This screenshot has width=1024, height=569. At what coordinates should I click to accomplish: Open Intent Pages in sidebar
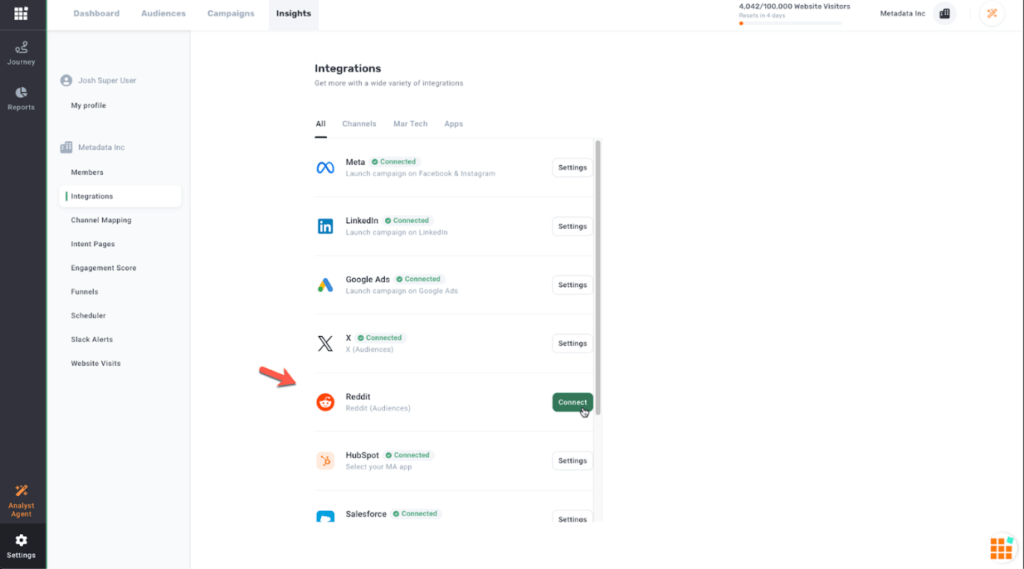coord(93,244)
